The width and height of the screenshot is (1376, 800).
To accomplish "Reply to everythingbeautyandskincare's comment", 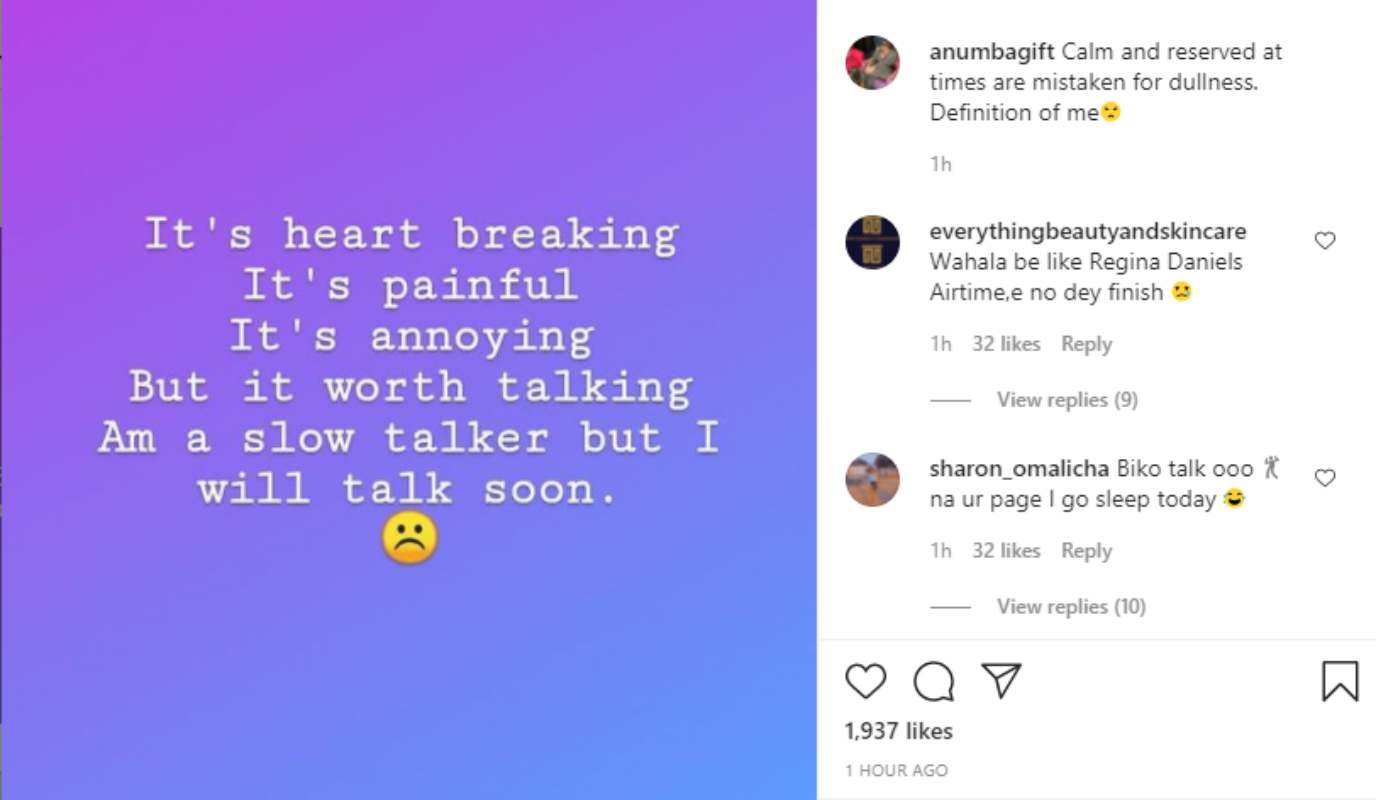I will [1086, 344].
